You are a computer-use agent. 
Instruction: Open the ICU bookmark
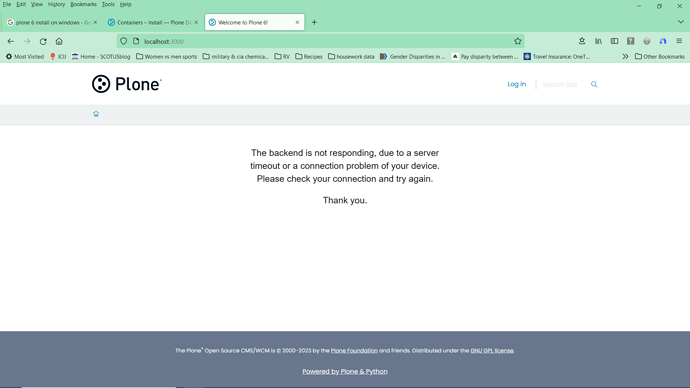pyautogui.click(x=58, y=56)
